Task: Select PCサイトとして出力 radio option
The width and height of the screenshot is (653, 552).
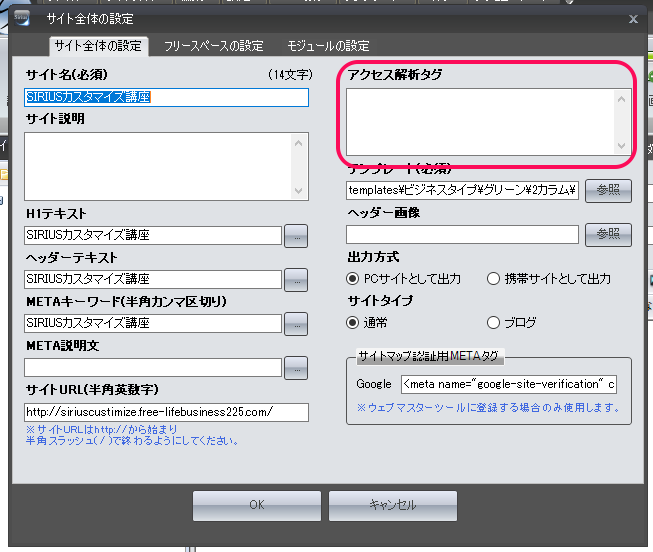Action: (353, 279)
